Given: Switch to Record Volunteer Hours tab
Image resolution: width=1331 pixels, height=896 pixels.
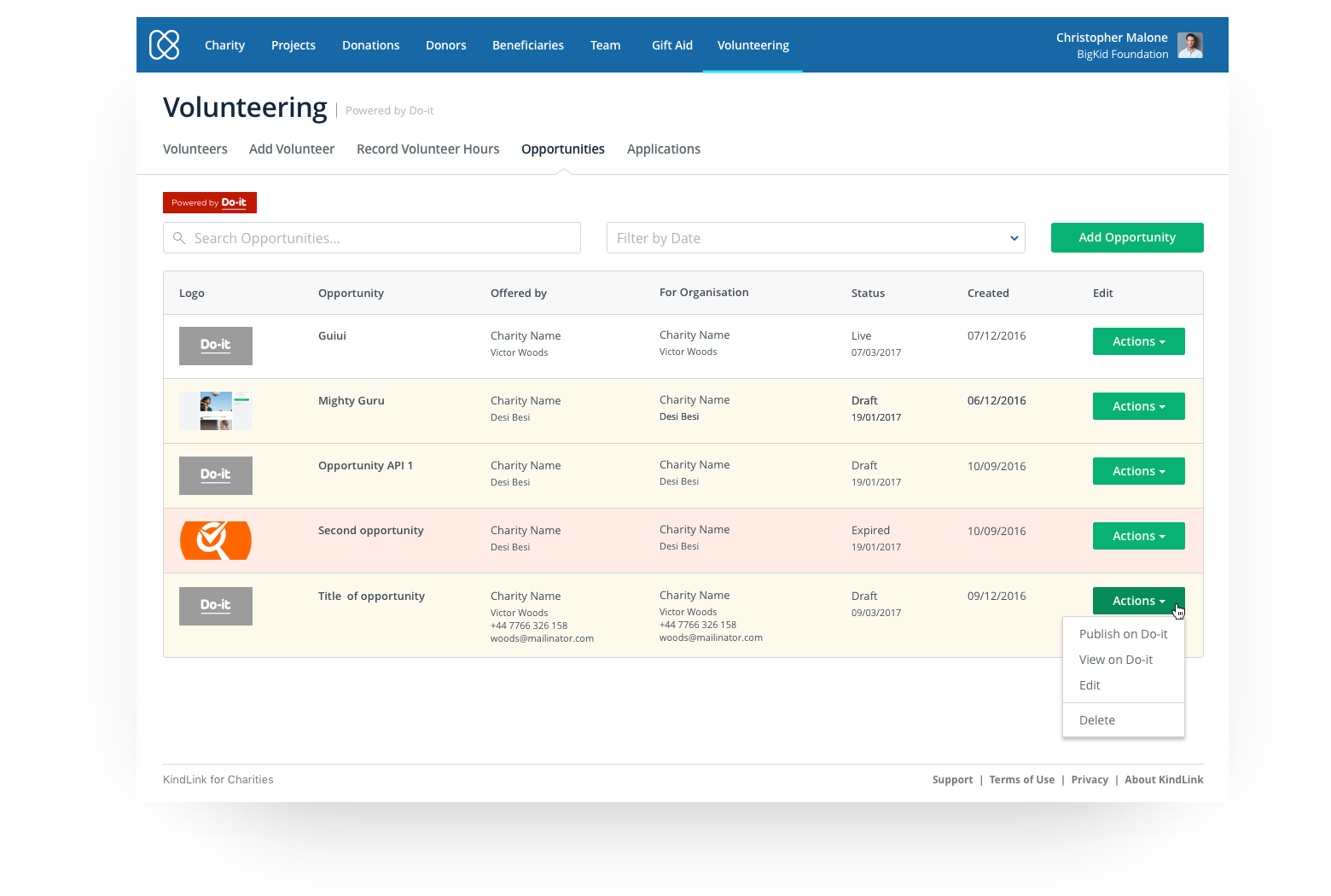Looking at the screenshot, I should click(428, 149).
